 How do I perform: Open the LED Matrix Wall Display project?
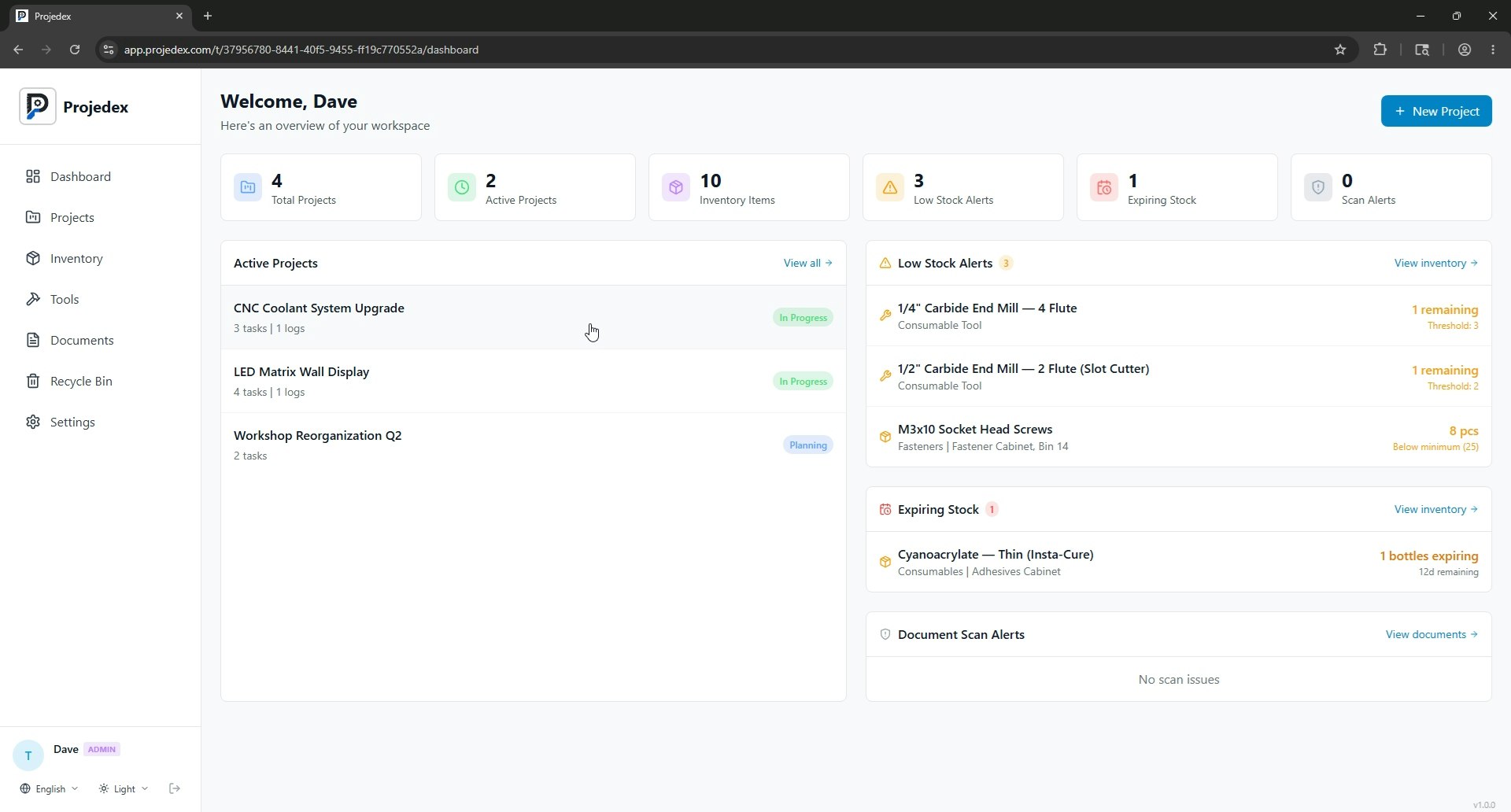[x=534, y=381]
